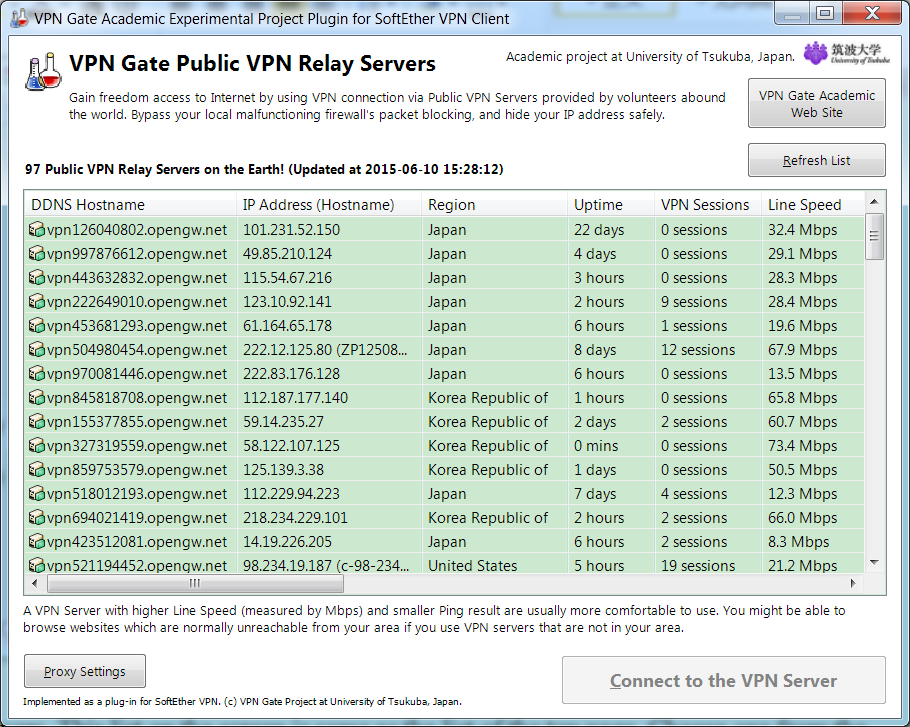Screen dimensions: 910x727
Task: Select IP address 101.231.52.150
Action: (x=291, y=230)
